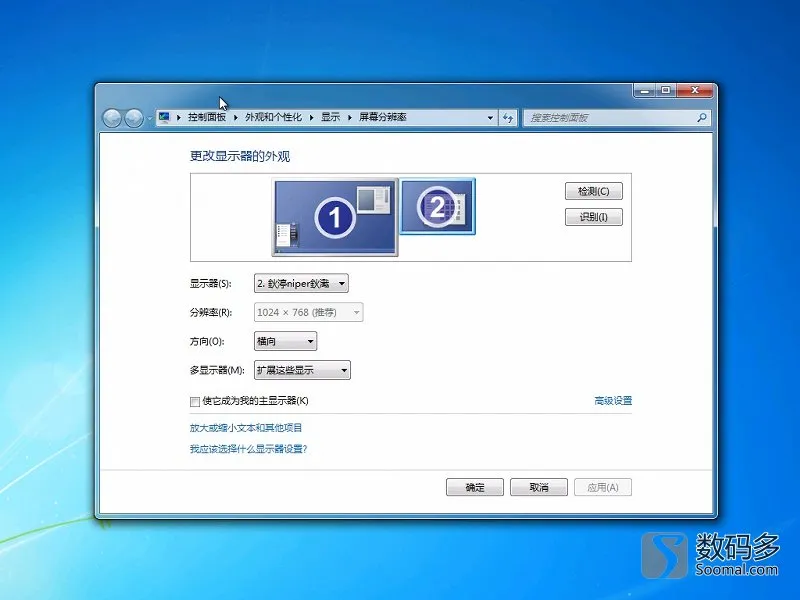Click 屏幕分辨率 breadcrumb

pos(383,117)
